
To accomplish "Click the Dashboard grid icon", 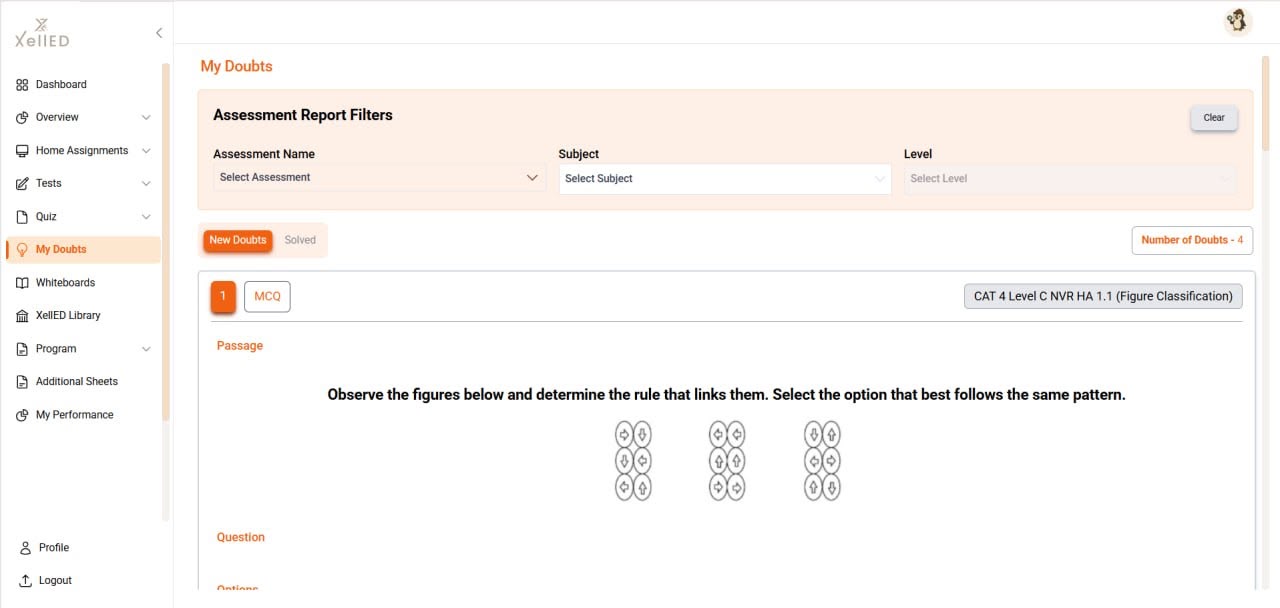I will pyautogui.click(x=22, y=85).
